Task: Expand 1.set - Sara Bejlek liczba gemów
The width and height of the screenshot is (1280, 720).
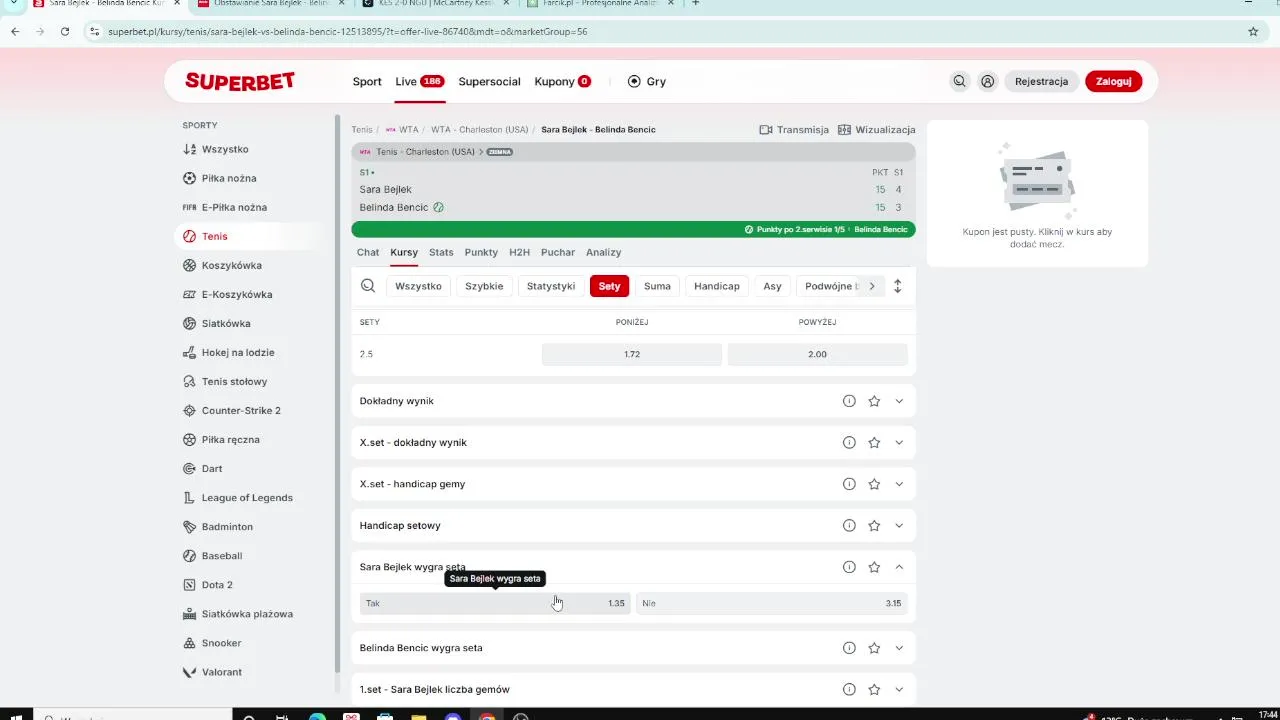Action: pyautogui.click(x=899, y=689)
